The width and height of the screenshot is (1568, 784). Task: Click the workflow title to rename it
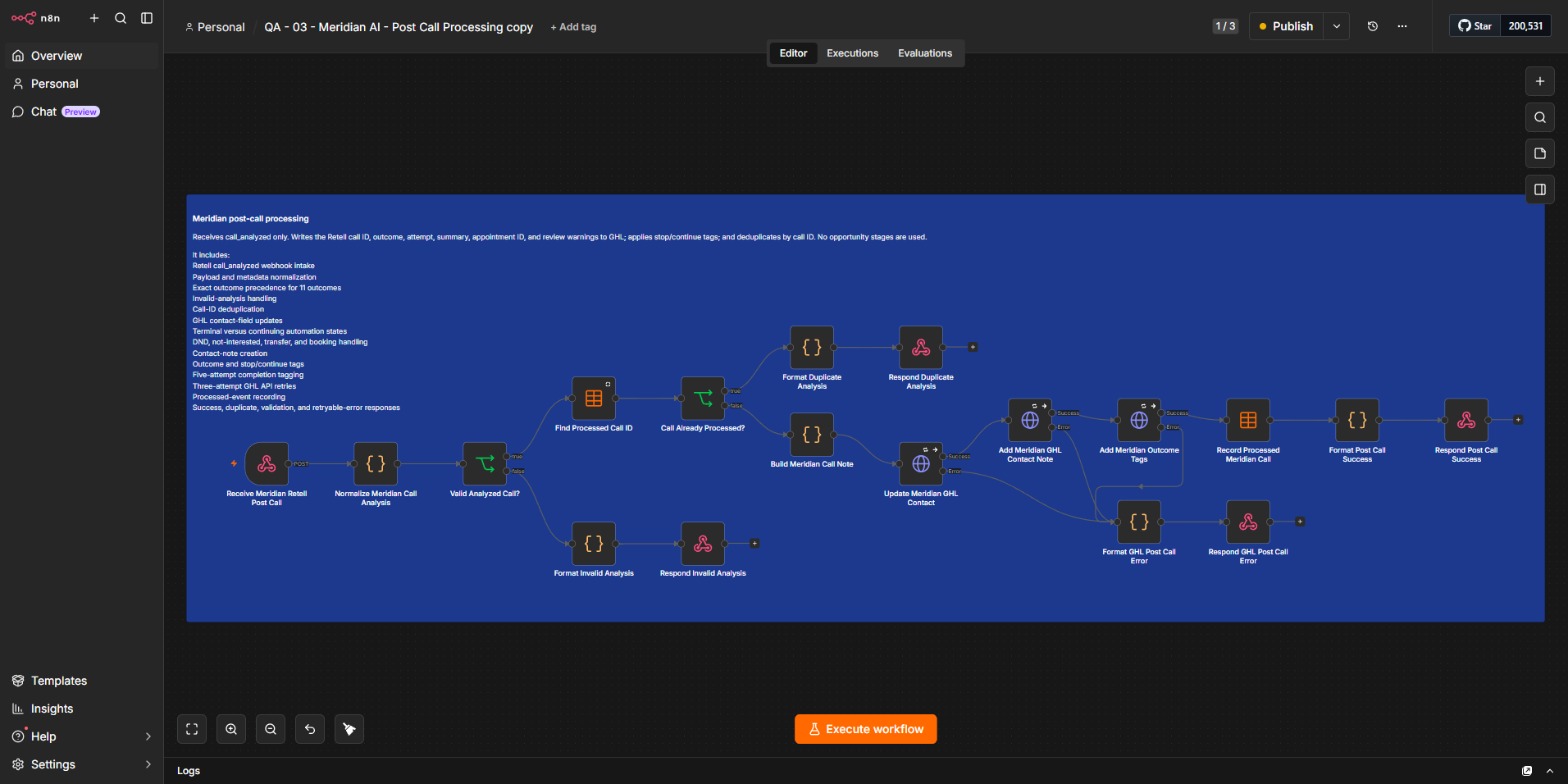(x=399, y=27)
